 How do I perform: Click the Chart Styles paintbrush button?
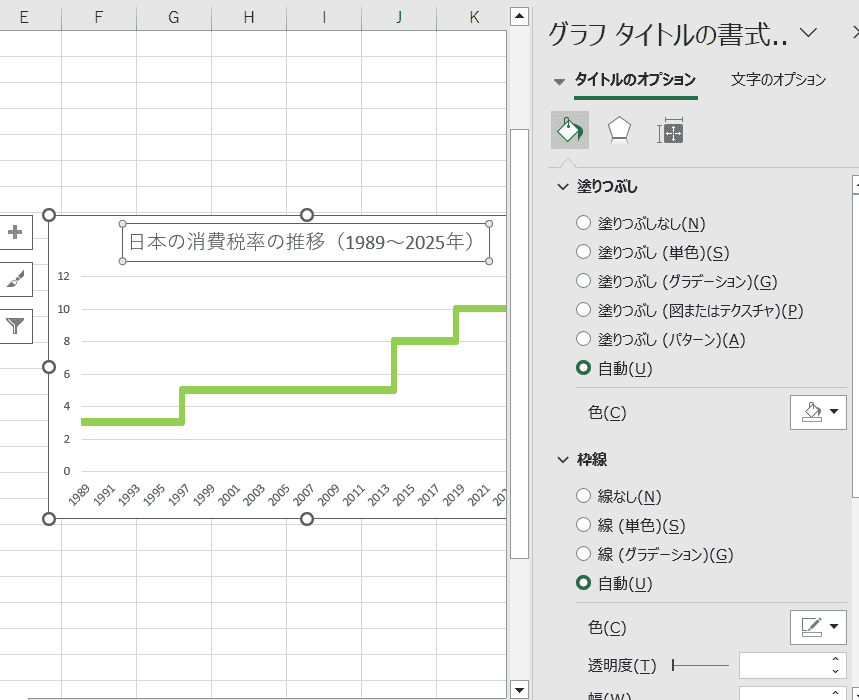point(15,279)
